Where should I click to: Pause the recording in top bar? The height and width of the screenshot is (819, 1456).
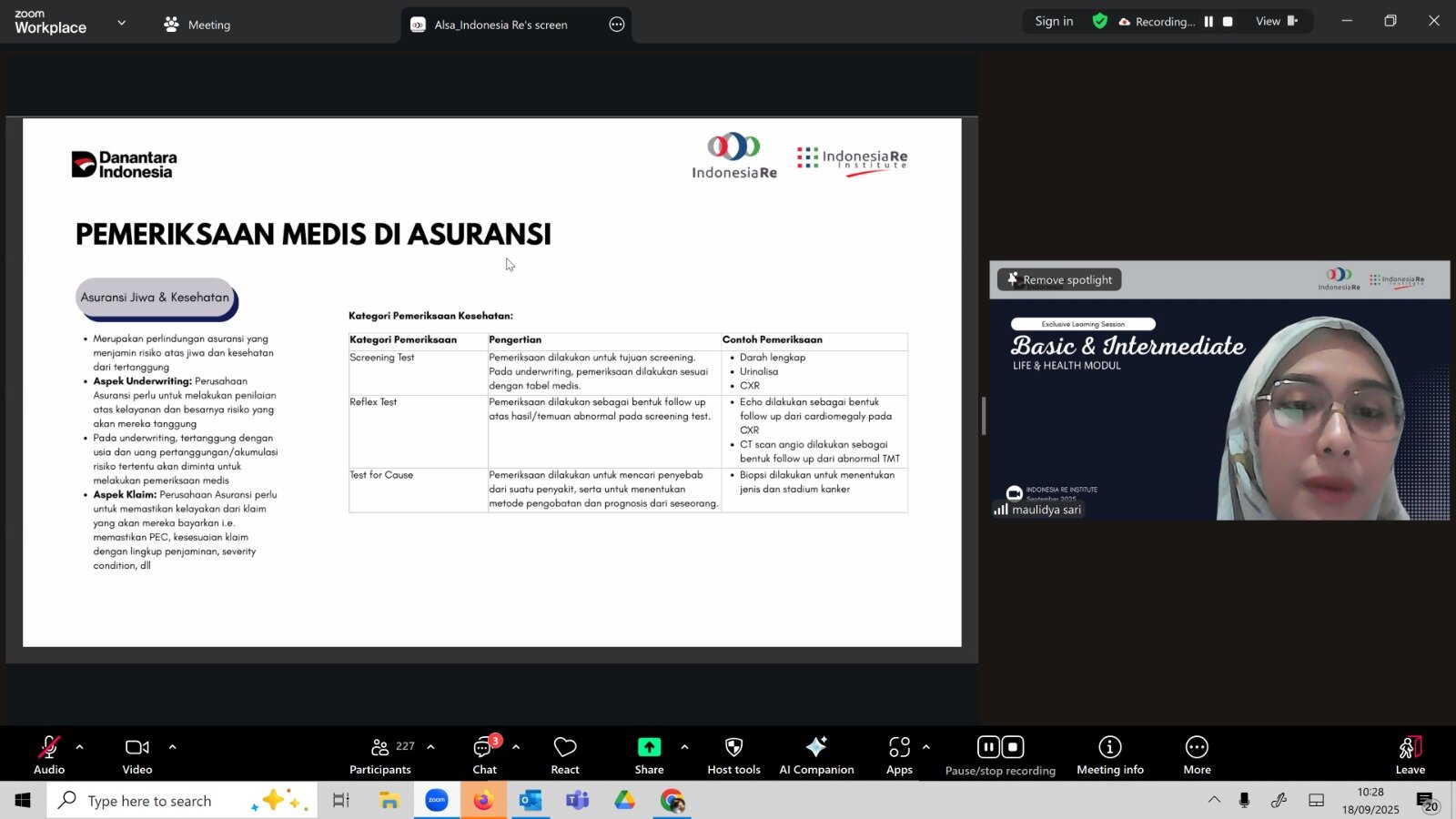tap(1208, 22)
